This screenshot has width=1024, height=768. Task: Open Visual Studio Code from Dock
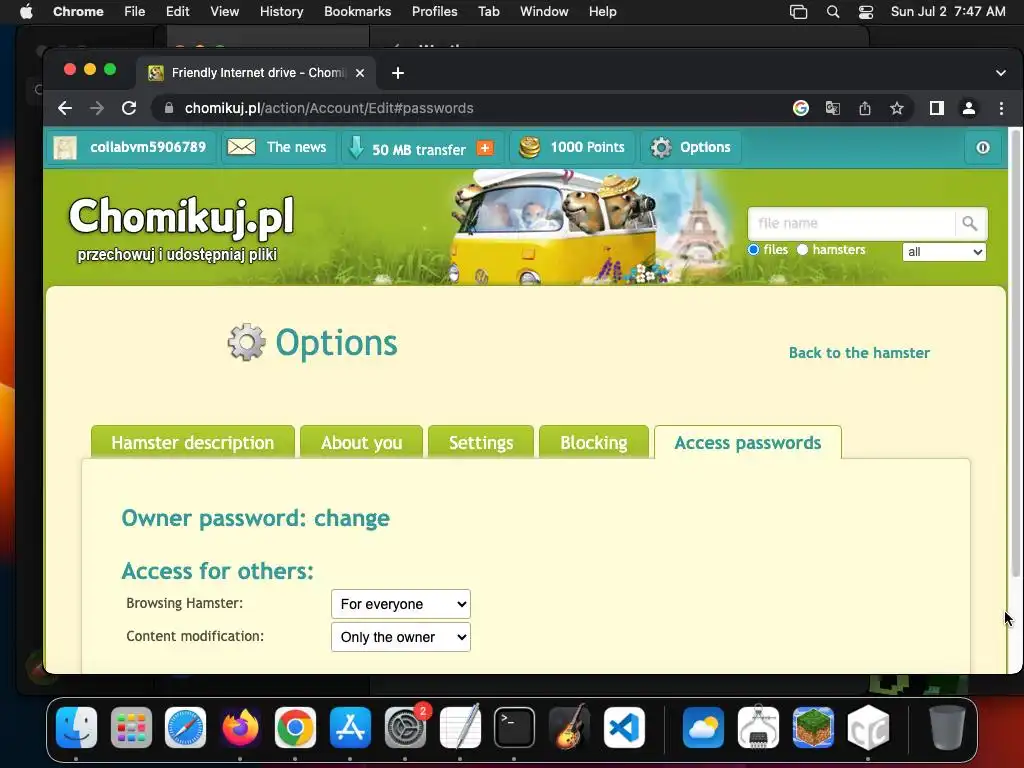tap(624, 728)
